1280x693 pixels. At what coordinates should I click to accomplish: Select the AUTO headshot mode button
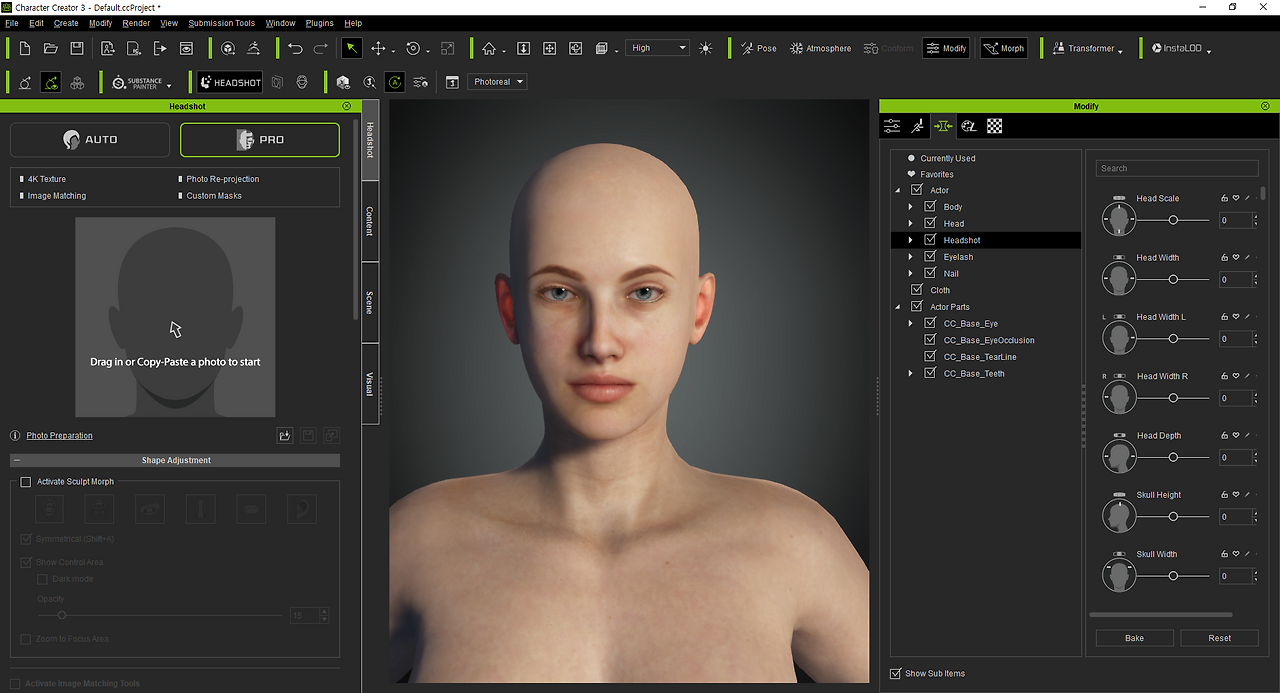pyautogui.click(x=90, y=140)
